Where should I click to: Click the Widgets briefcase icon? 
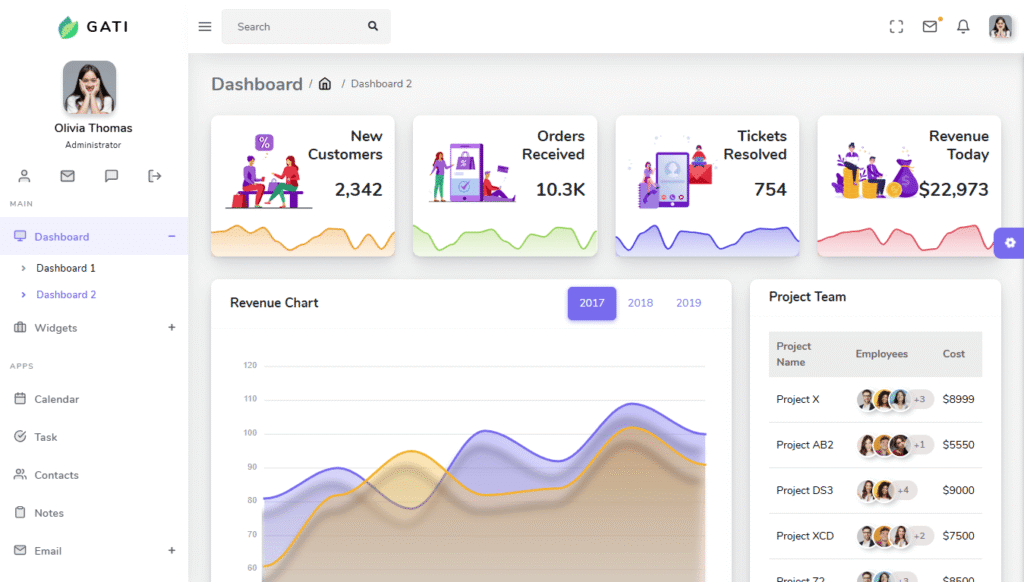[x=20, y=327]
